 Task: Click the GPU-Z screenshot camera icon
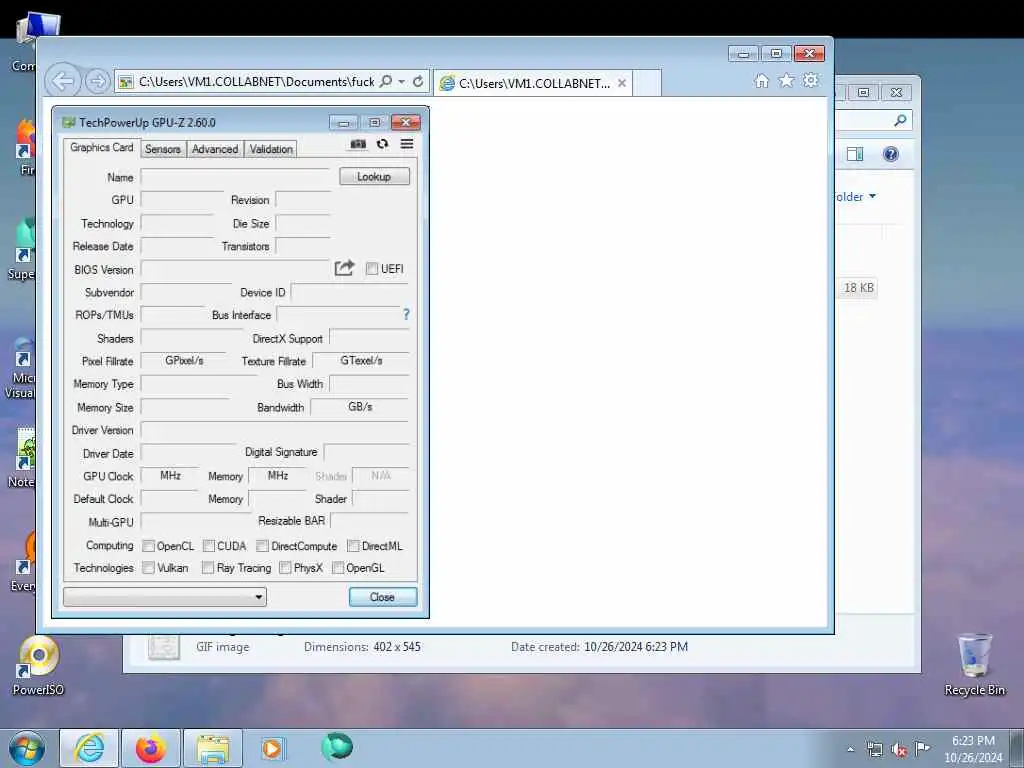click(x=358, y=144)
